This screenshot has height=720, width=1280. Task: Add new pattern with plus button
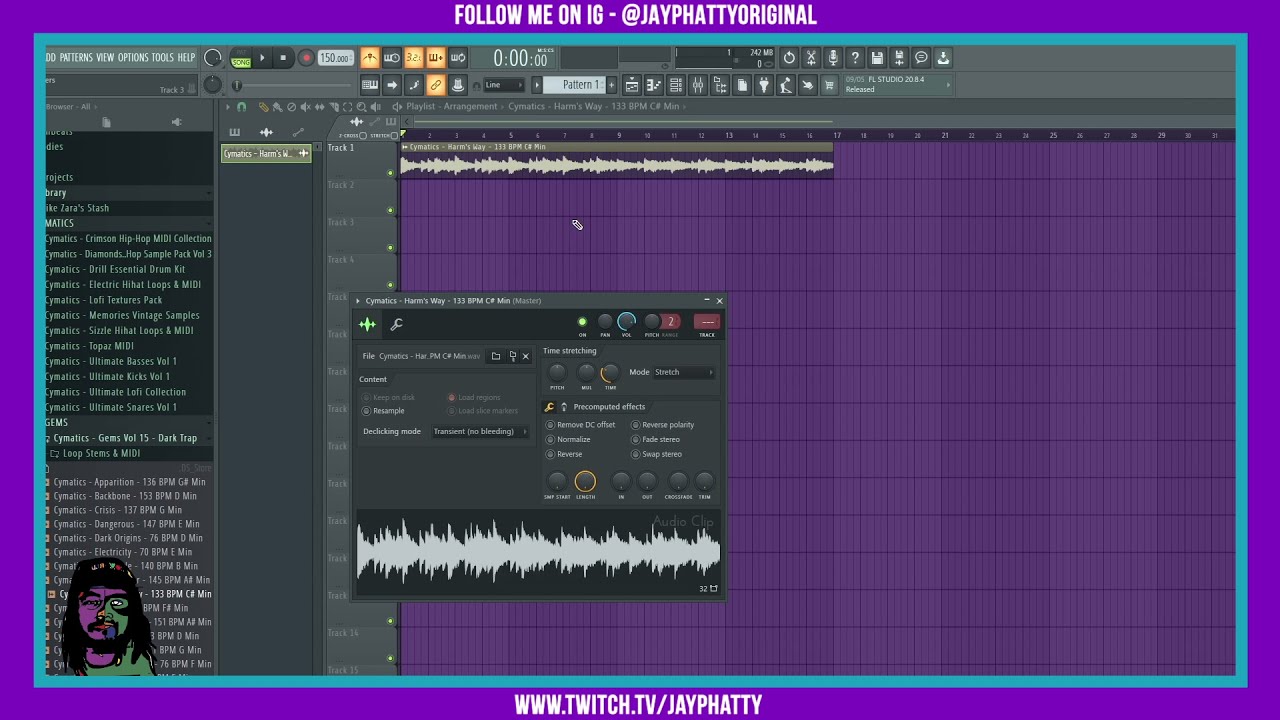pyautogui.click(x=612, y=85)
